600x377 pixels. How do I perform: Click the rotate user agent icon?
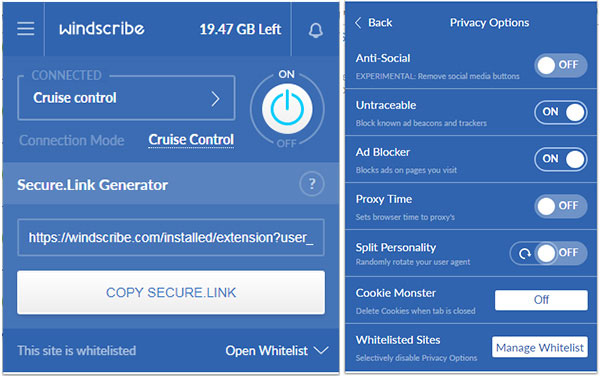[524, 253]
